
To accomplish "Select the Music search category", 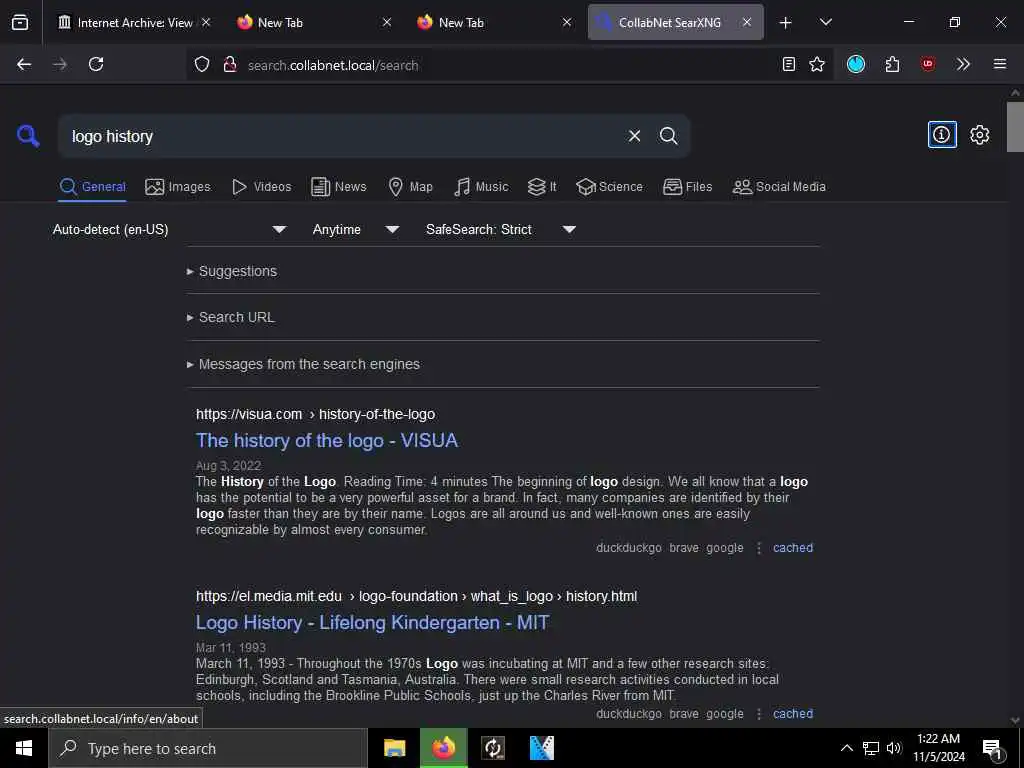I will tap(481, 187).
